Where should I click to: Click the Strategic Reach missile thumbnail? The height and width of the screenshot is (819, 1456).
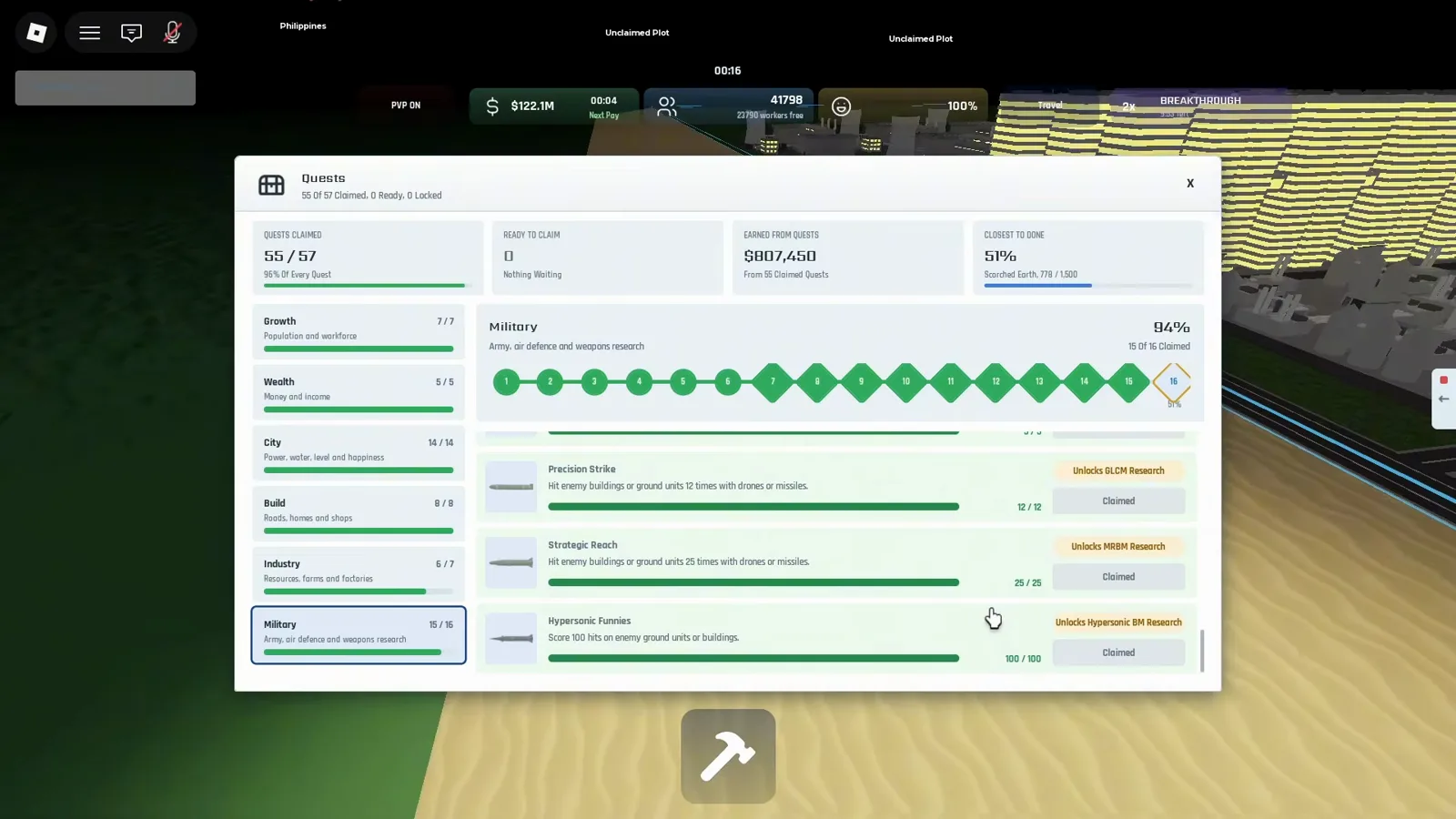coord(511,562)
